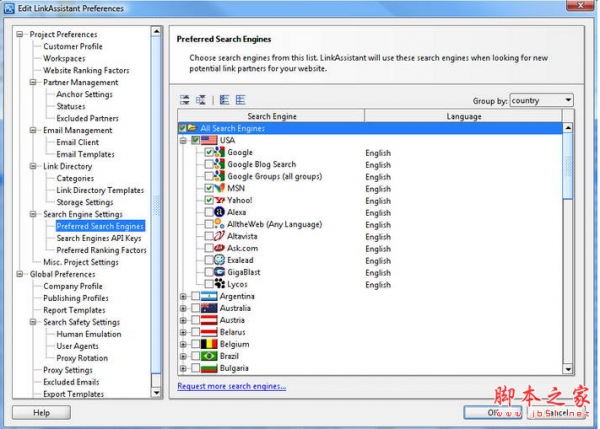Click the Google search engine icon

point(219,152)
